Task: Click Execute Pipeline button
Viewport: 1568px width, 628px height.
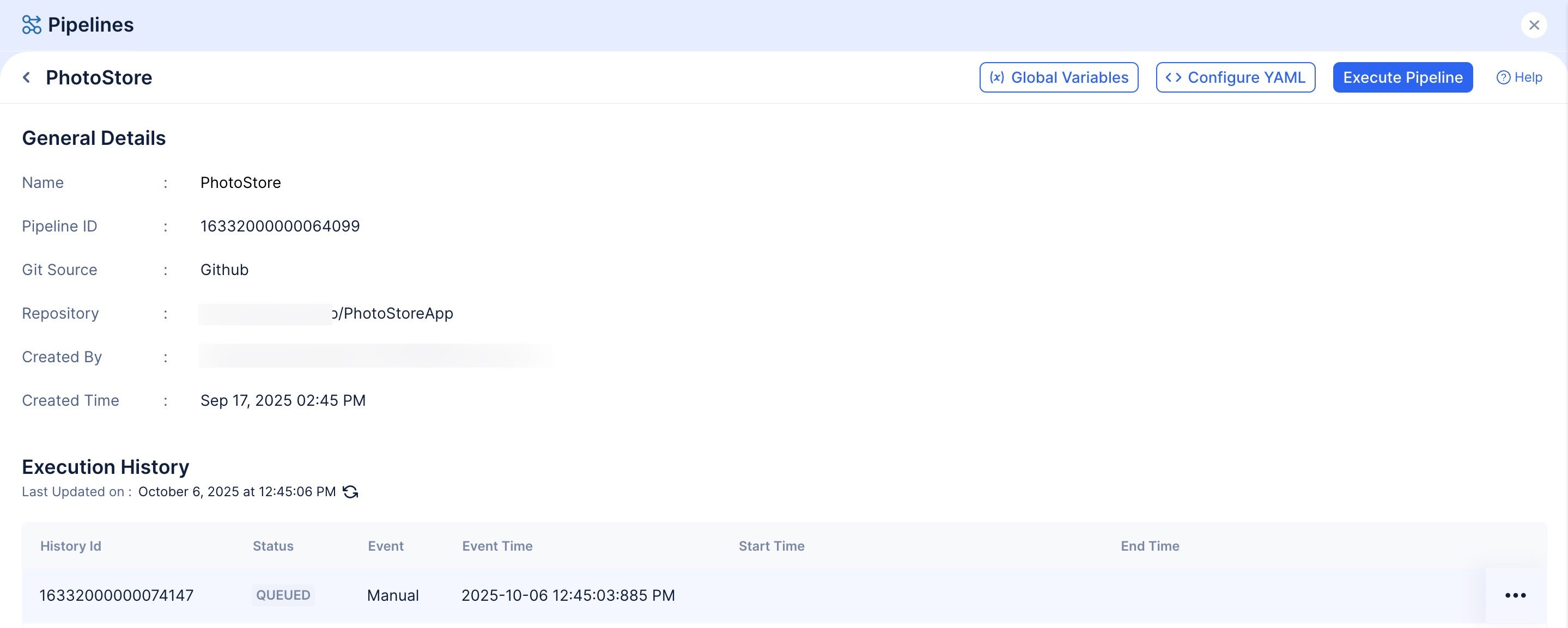Action: [x=1402, y=77]
